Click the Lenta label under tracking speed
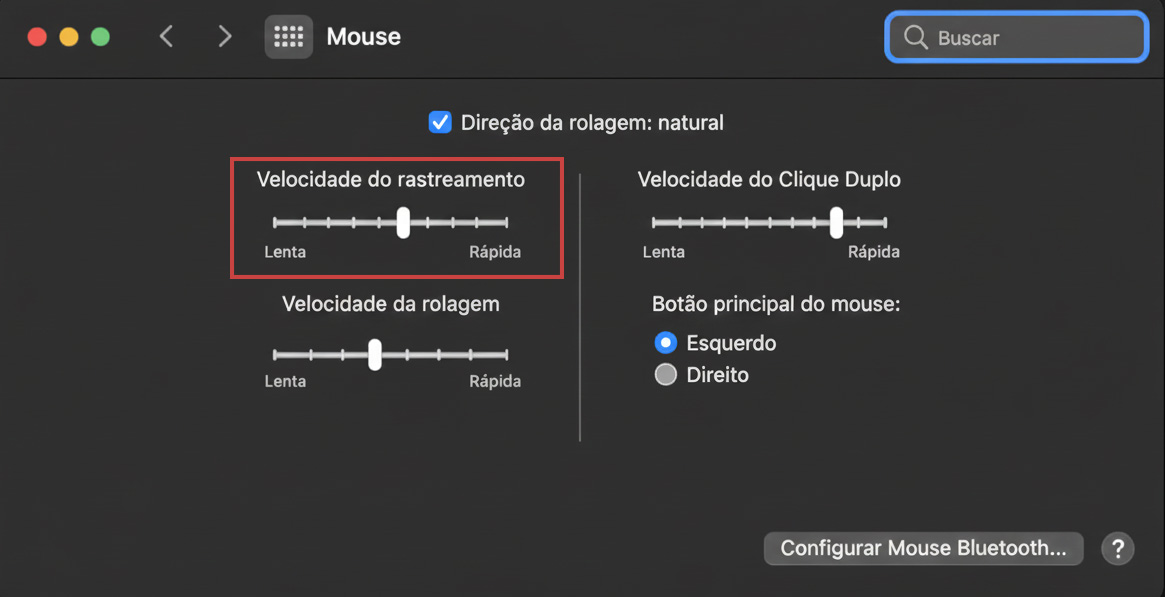Viewport: 1165px width, 597px height. [285, 251]
